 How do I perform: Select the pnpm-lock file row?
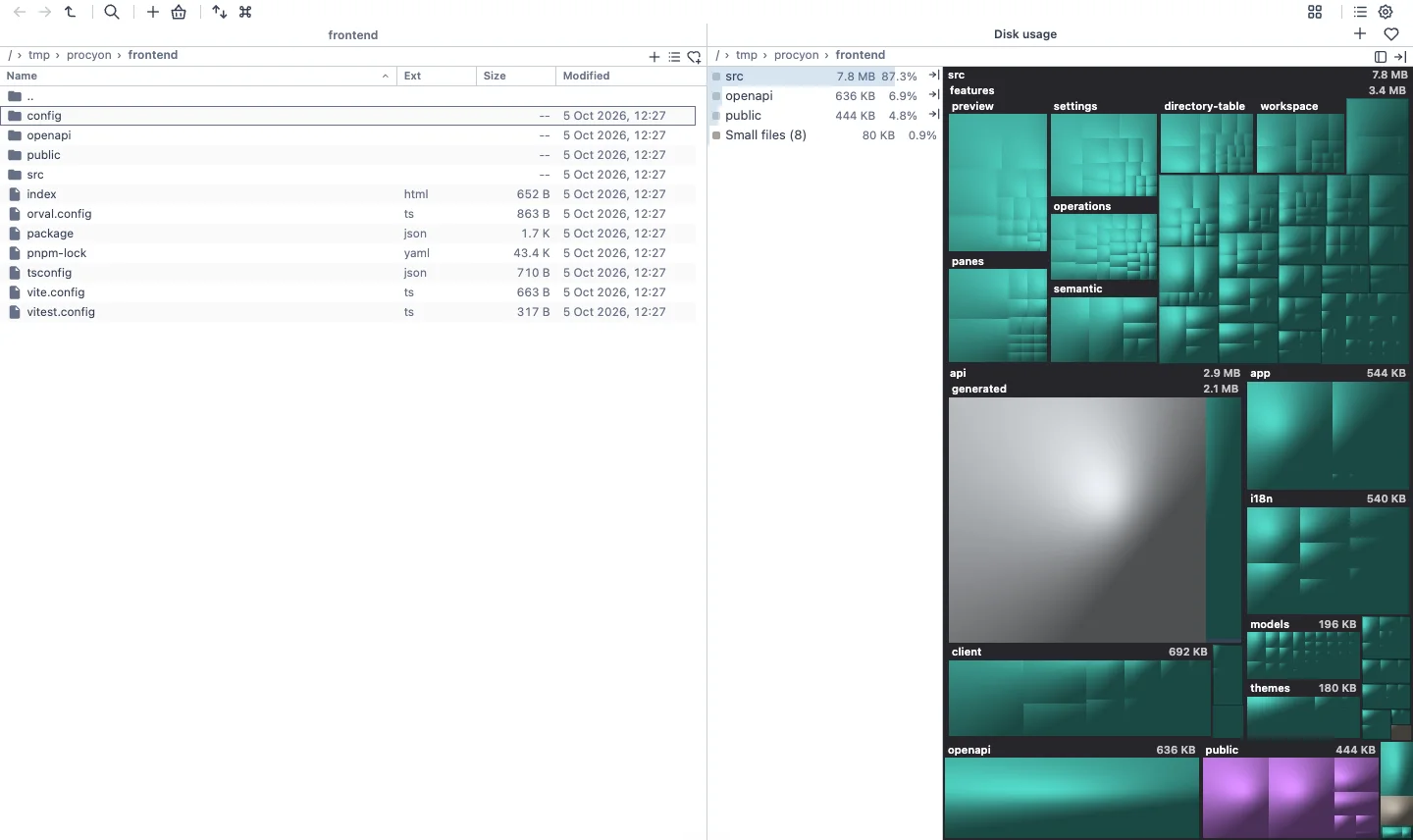pyautogui.click(x=348, y=253)
